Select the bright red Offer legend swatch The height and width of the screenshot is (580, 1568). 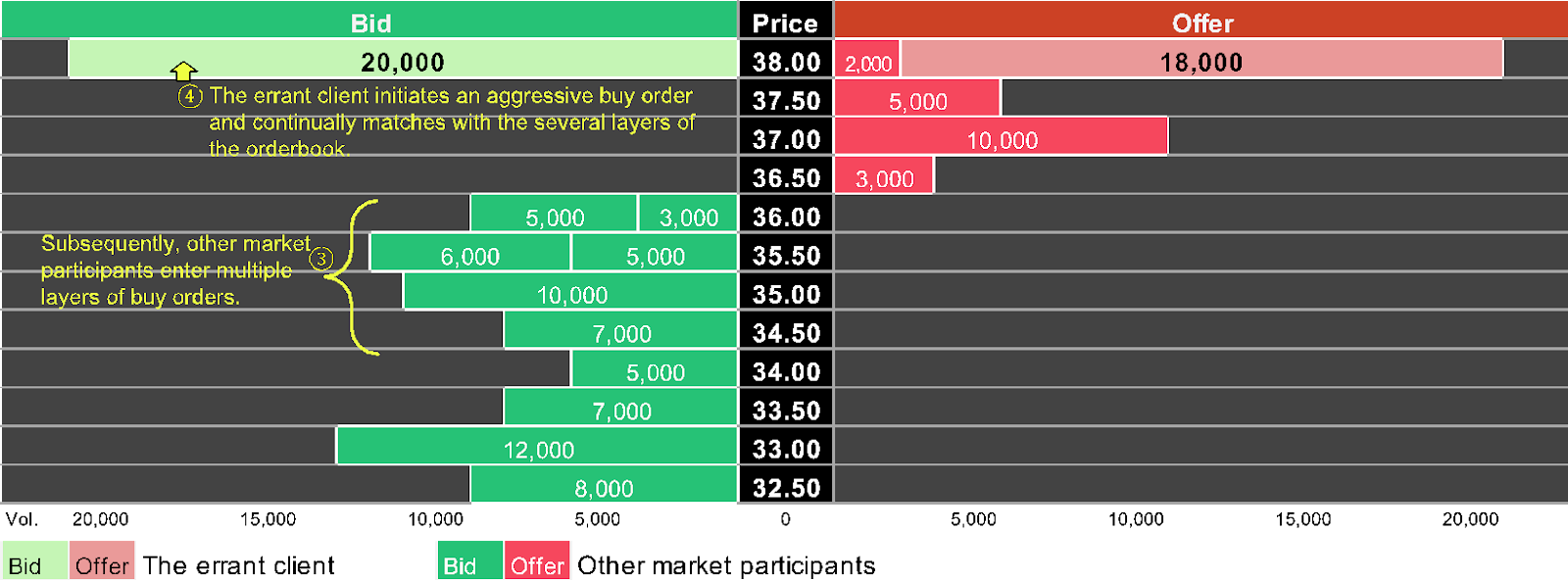tap(537, 561)
